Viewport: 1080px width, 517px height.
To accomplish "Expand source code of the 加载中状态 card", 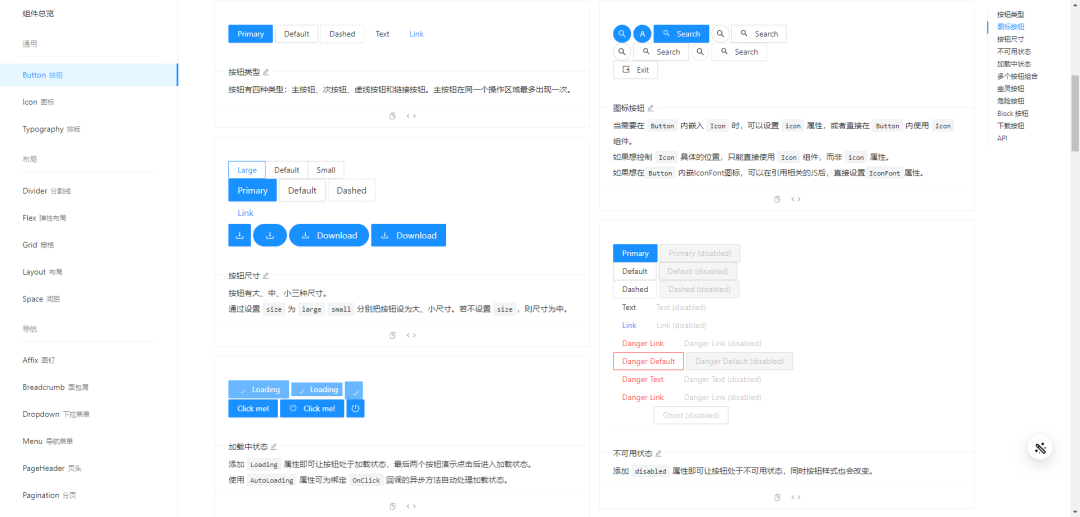I will (x=411, y=506).
